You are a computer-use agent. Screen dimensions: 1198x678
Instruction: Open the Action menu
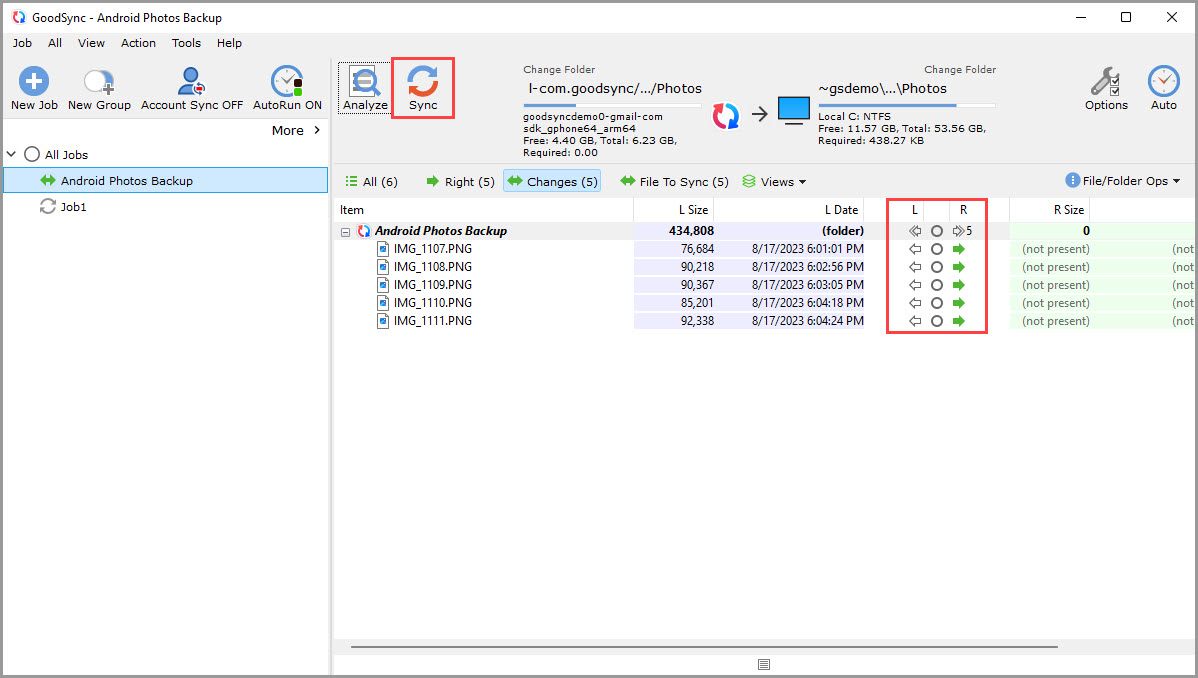click(138, 43)
